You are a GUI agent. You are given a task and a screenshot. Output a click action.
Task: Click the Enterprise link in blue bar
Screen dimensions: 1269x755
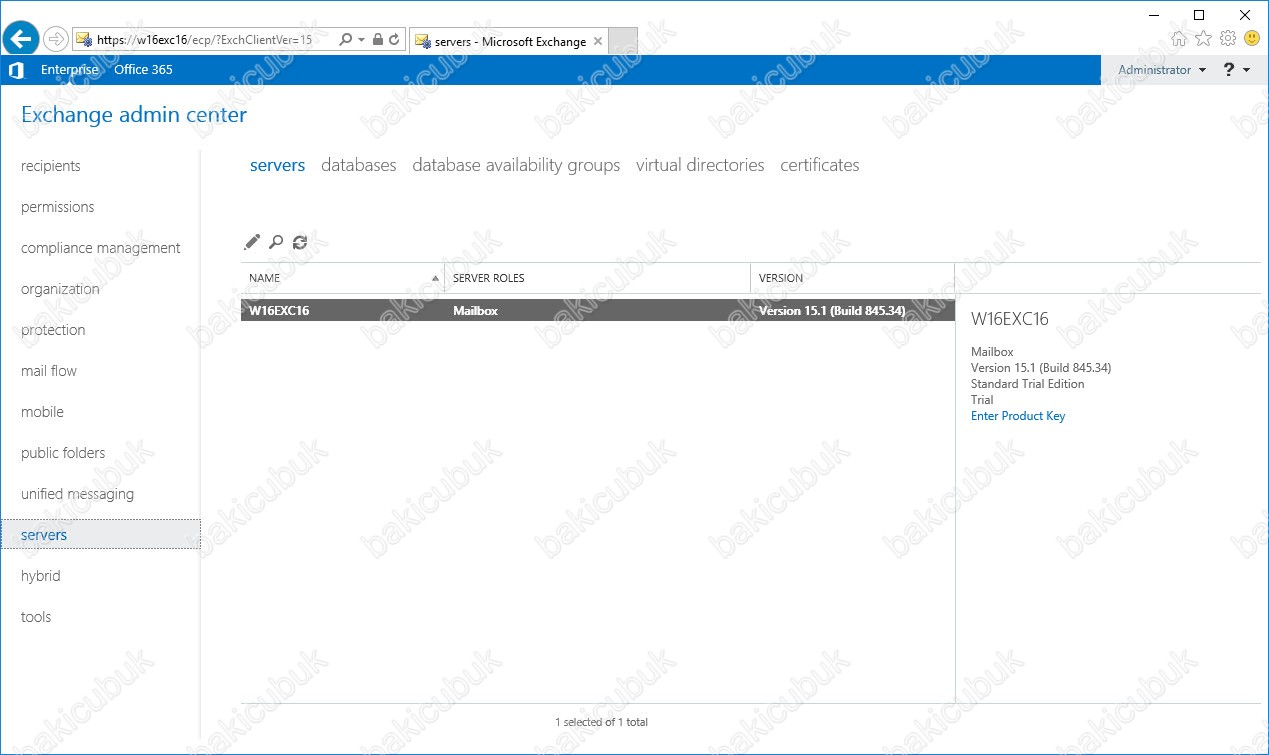coord(70,70)
